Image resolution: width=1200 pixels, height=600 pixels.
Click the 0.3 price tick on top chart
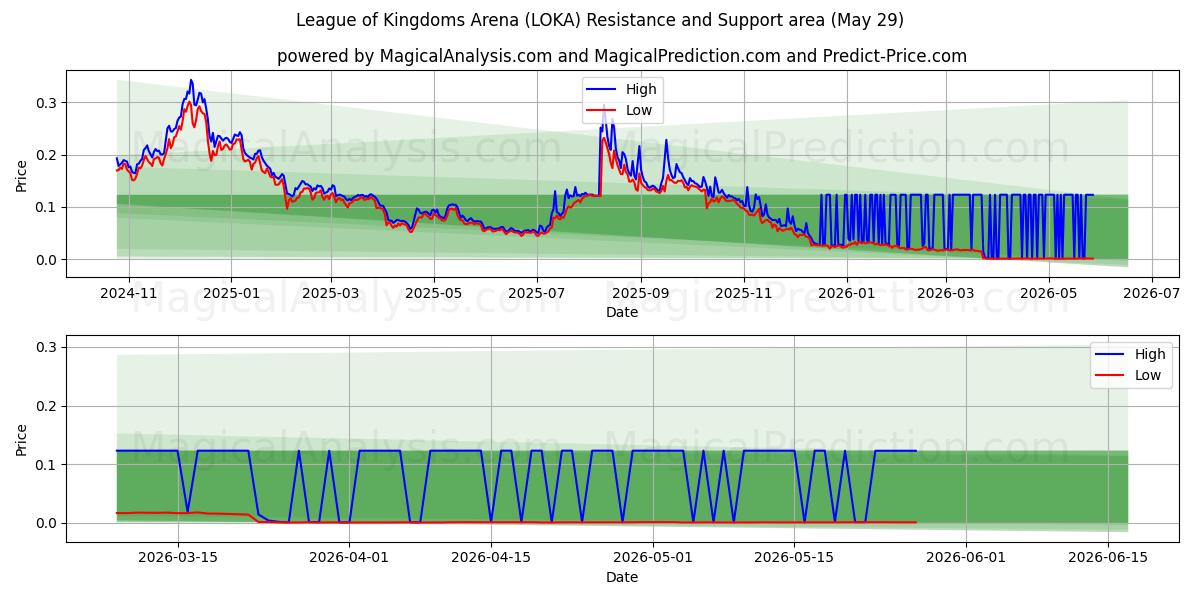coord(48,103)
